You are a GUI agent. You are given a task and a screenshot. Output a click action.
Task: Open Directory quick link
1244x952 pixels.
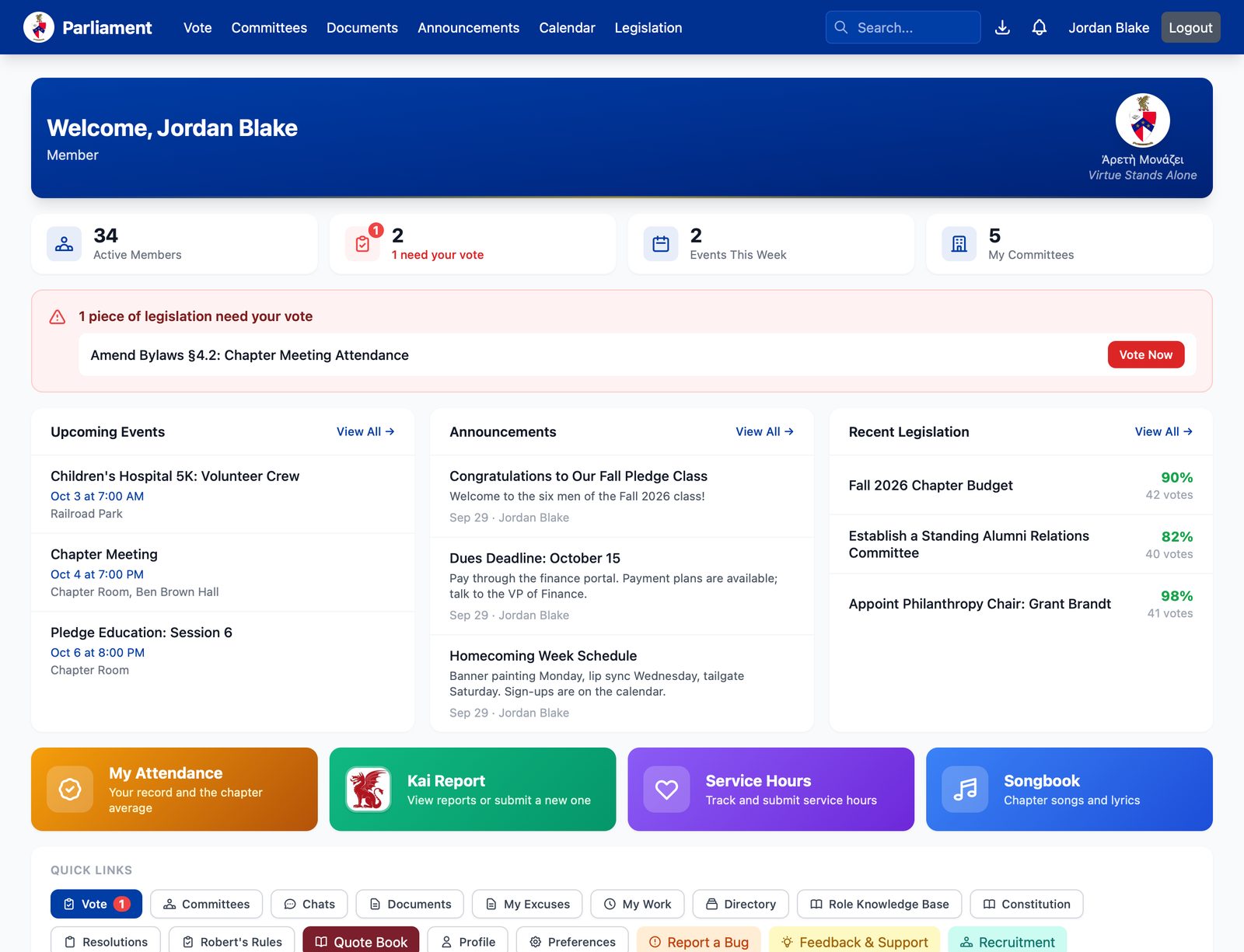pos(741,904)
